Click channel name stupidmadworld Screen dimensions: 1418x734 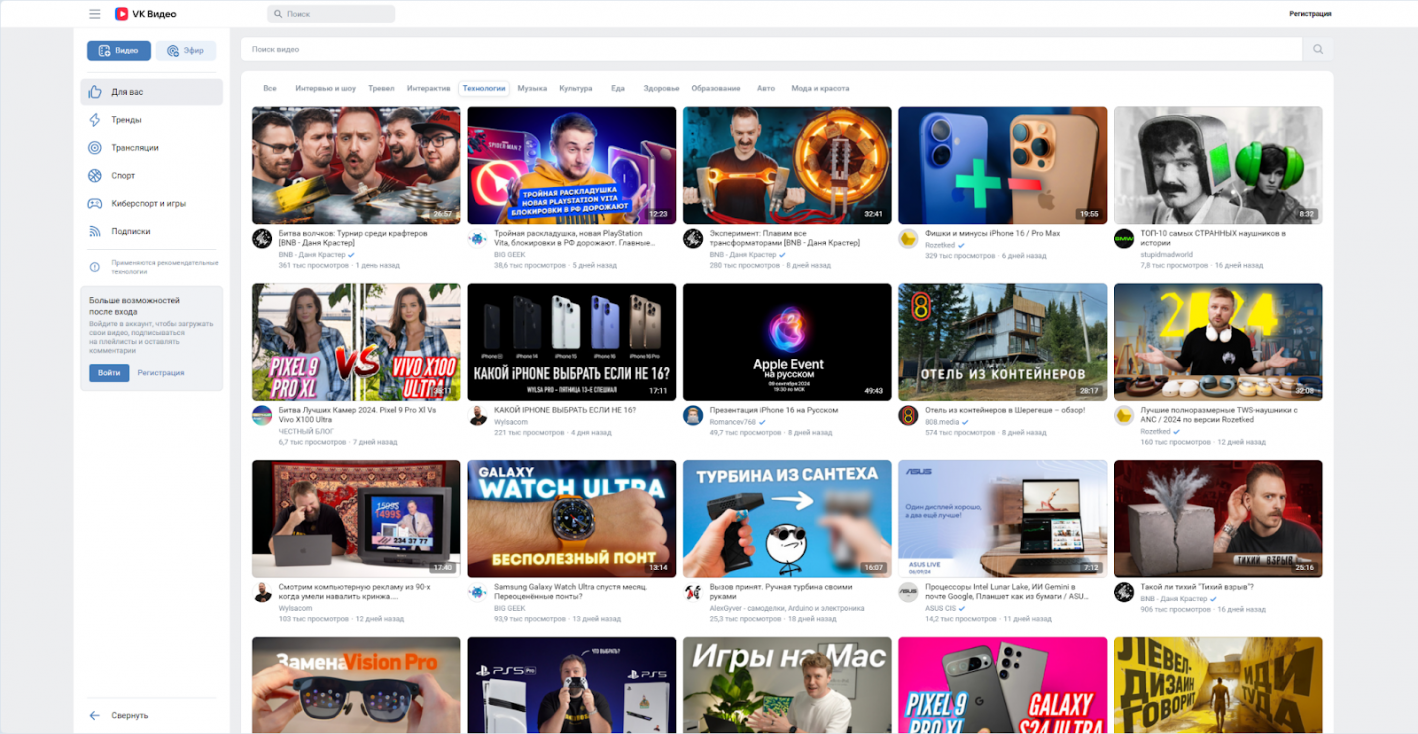tap(1167, 255)
